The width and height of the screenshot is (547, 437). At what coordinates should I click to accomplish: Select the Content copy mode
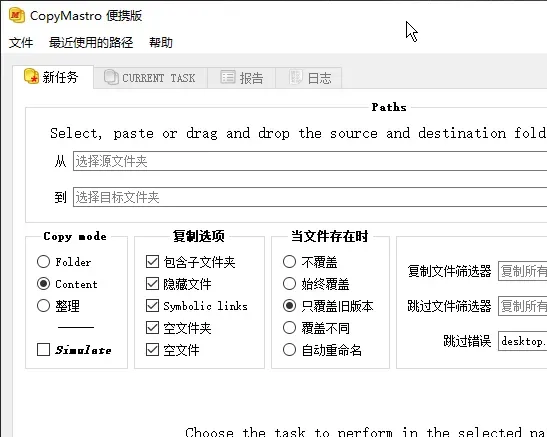tap(67, 284)
